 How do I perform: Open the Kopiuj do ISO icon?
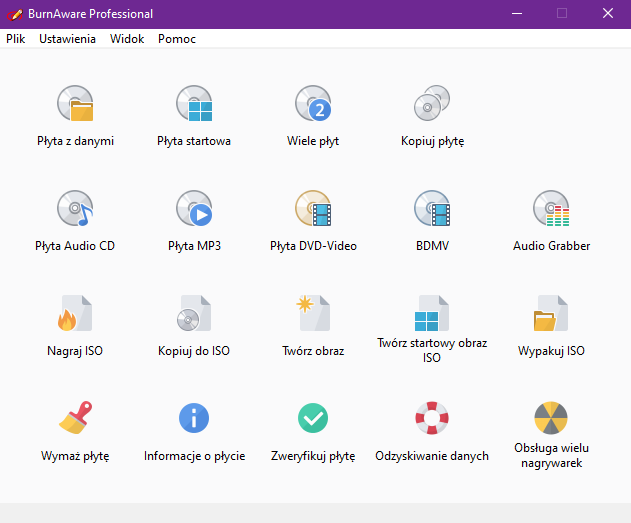[x=194, y=313]
